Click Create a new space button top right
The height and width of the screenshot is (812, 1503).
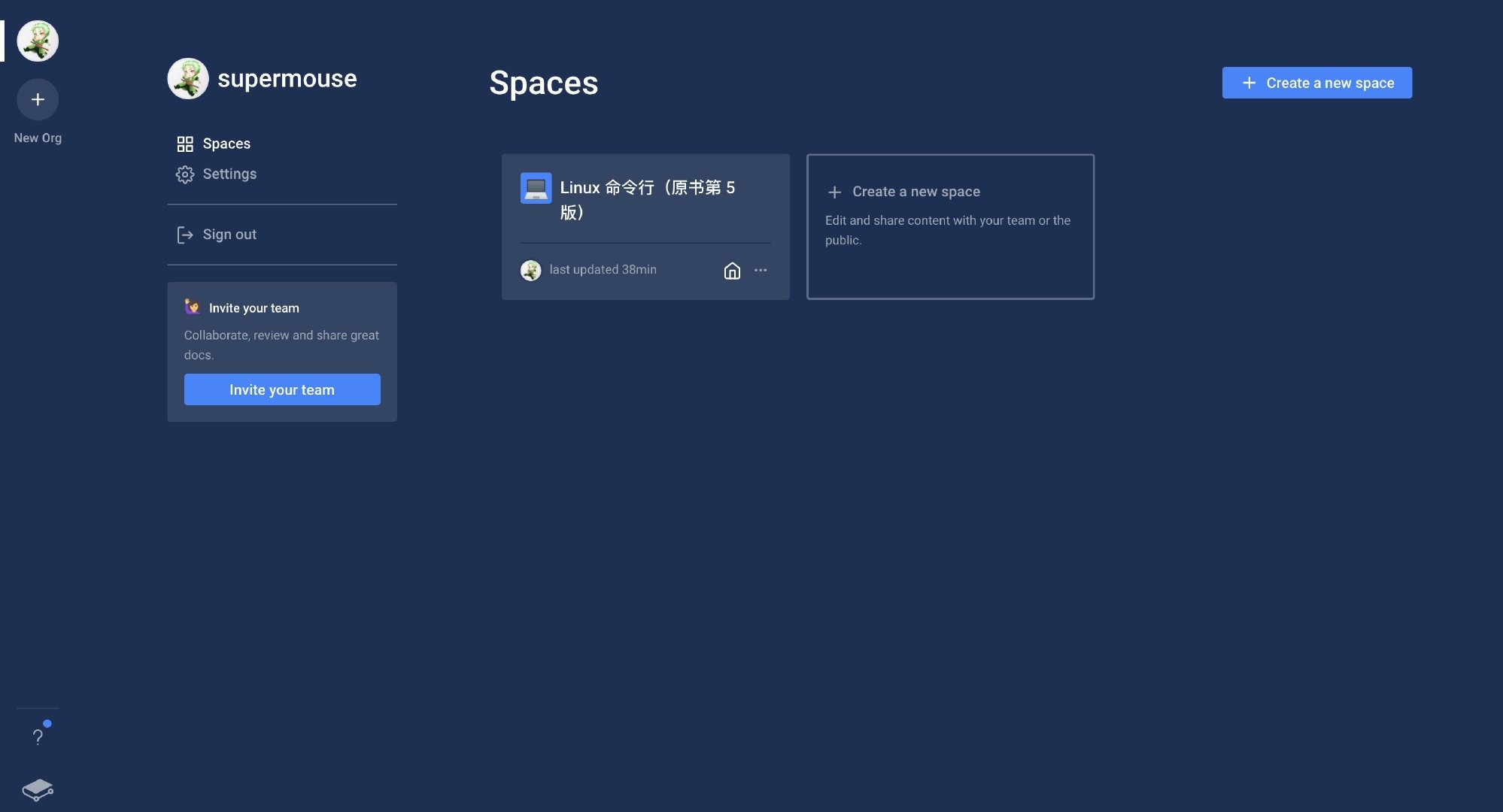[x=1316, y=83]
